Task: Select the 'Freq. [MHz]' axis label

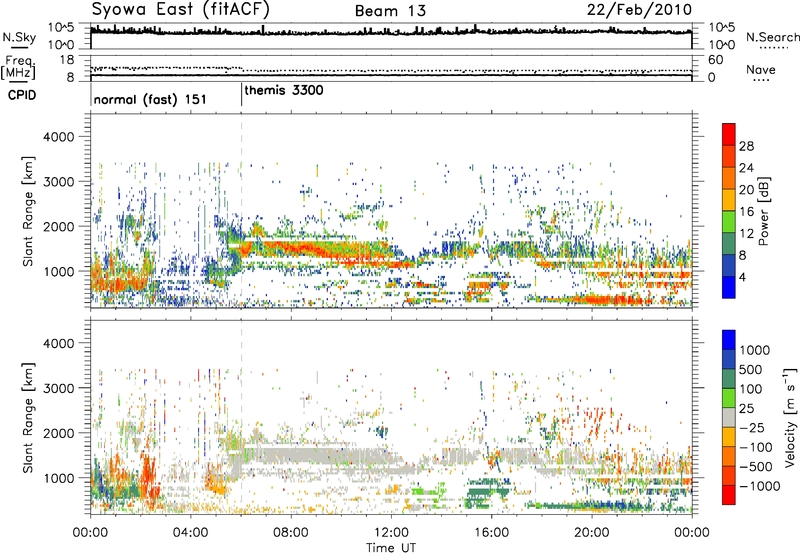Action: pos(18,68)
